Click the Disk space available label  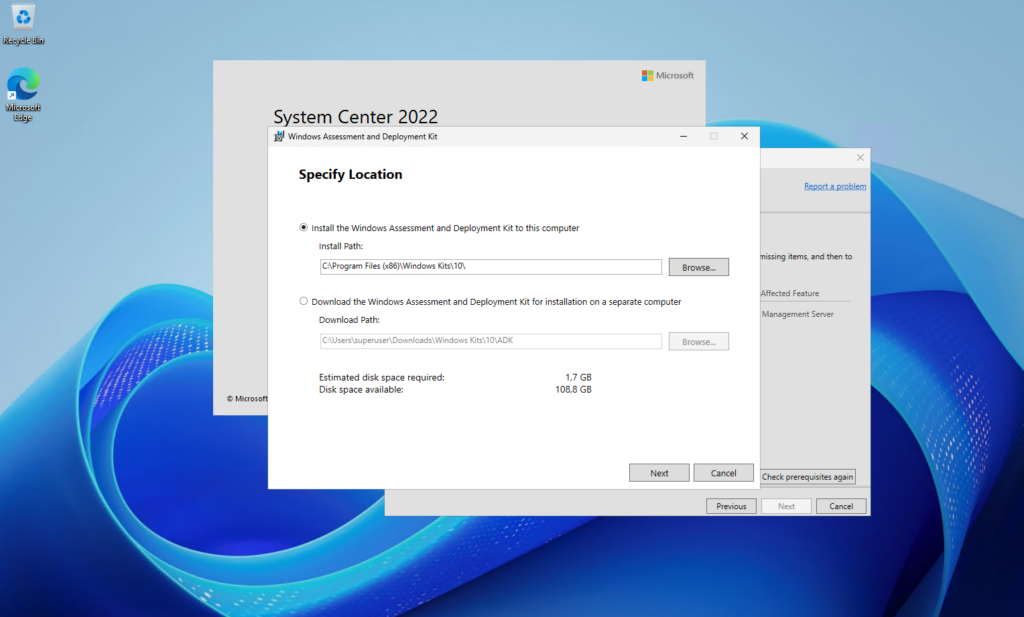click(x=361, y=389)
